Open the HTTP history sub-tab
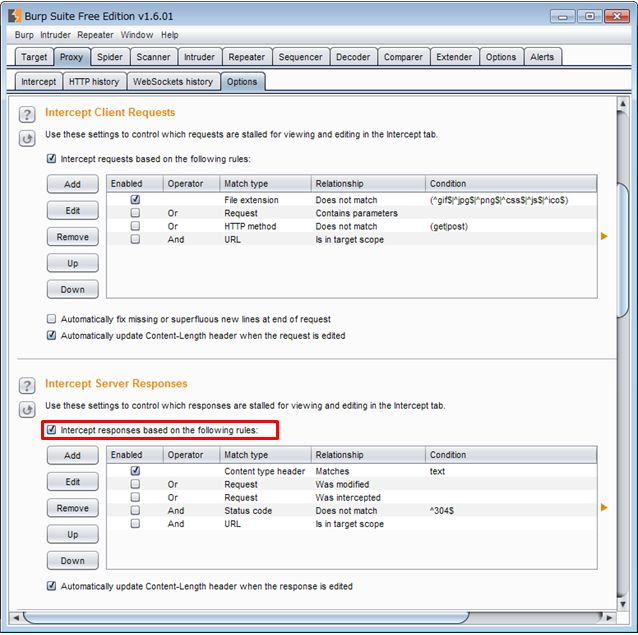The width and height of the screenshot is (638, 635). [x=94, y=82]
